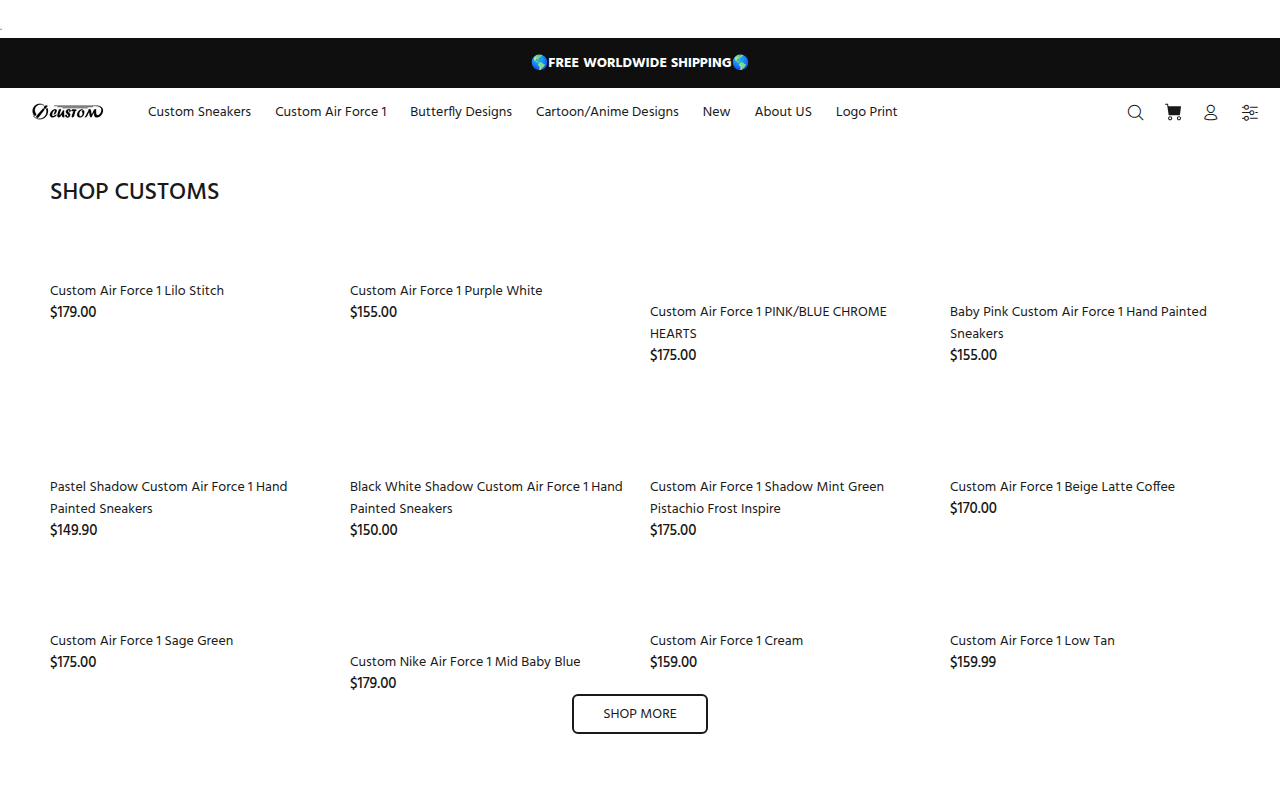The image size is (1280, 800).
Task: Click the $149.90 price
Action: click(x=74, y=530)
